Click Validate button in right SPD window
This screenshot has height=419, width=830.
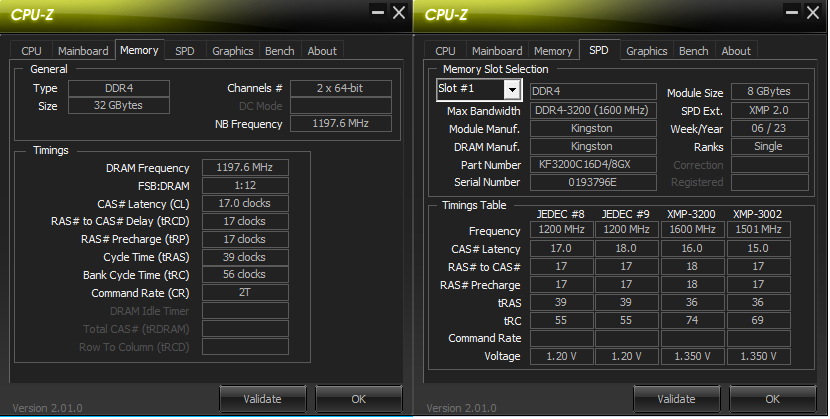[x=676, y=399]
